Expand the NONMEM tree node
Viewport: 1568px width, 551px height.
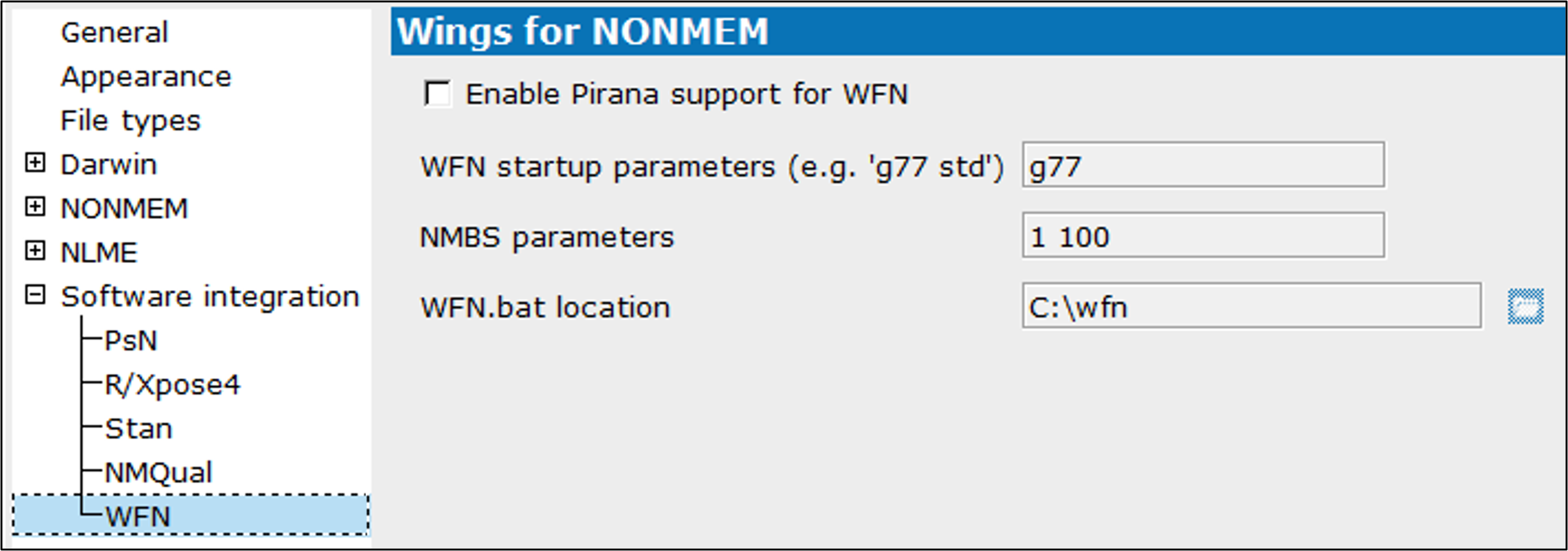[35, 207]
